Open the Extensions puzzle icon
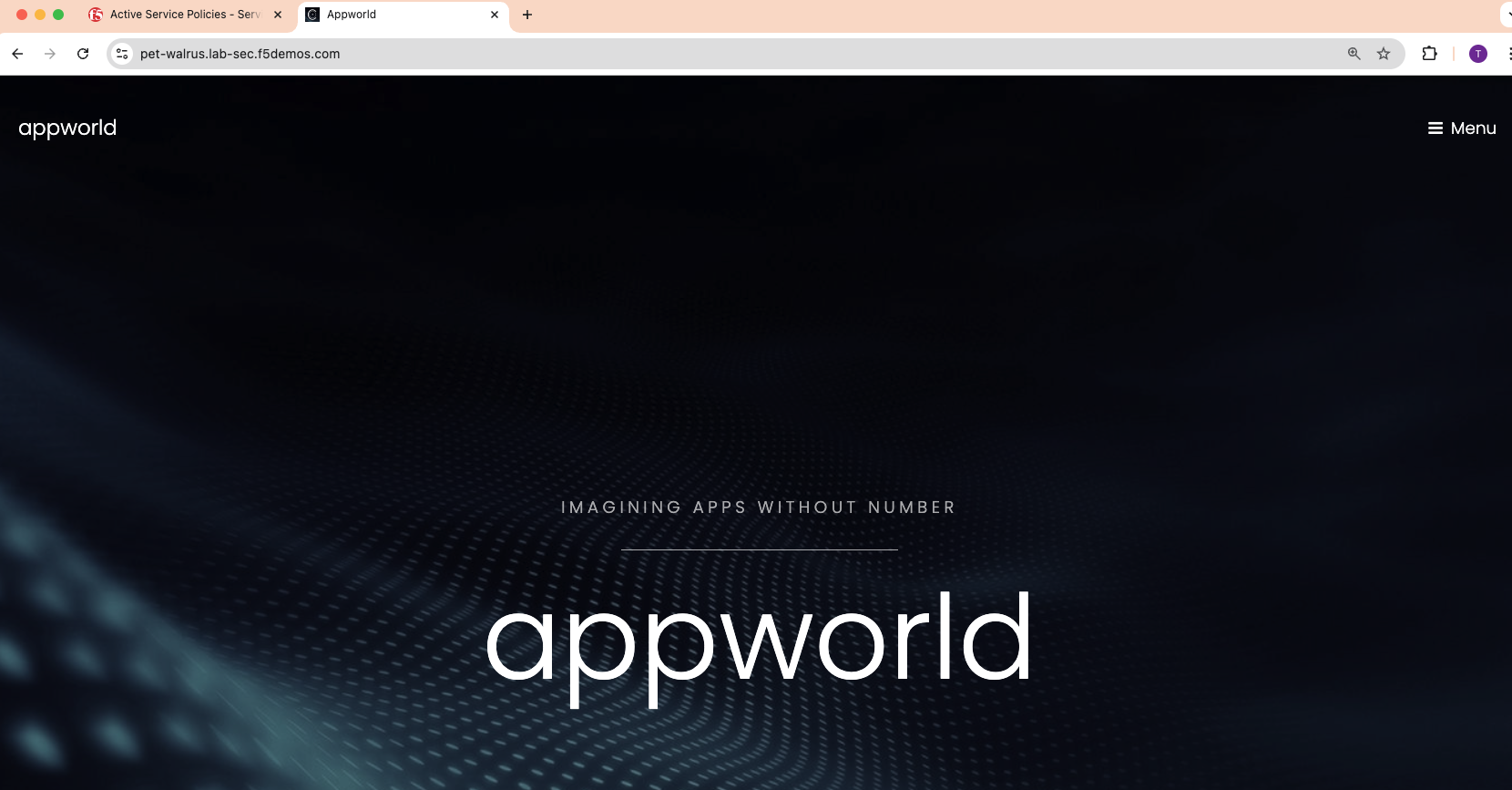Screen dimensions: 1512x790 (x=1429, y=54)
